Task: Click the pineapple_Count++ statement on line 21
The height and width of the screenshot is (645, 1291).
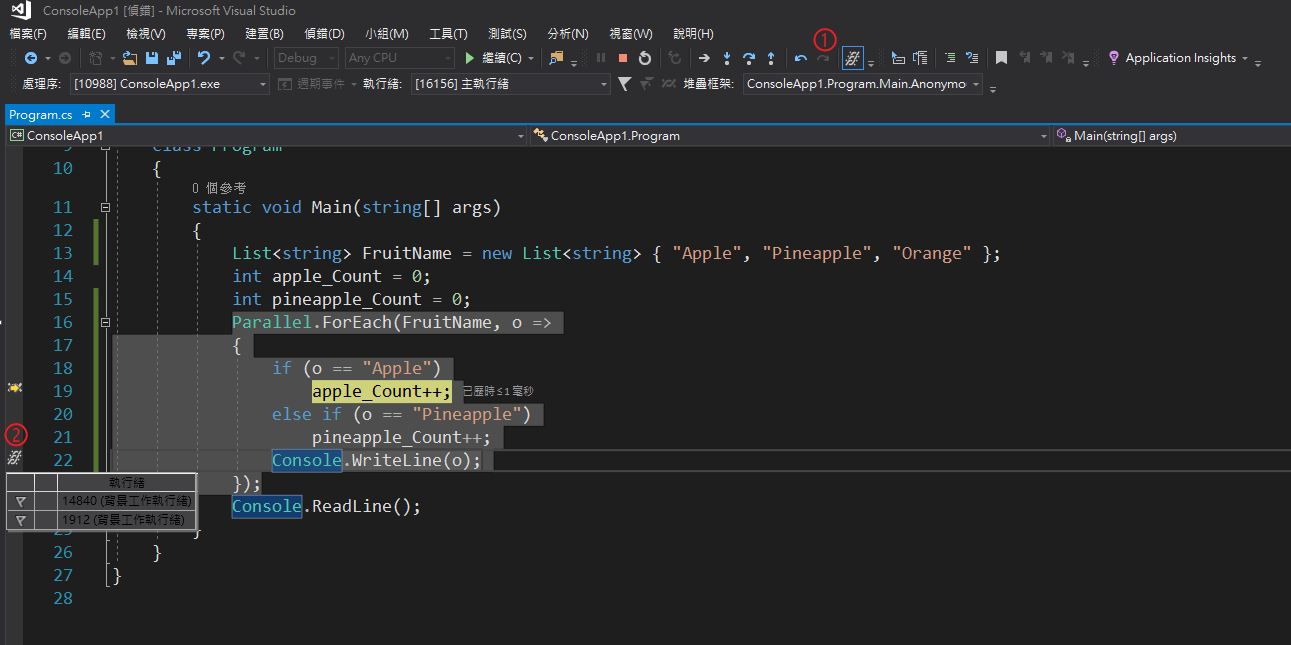Action: pyautogui.click(x=402, y=438)
